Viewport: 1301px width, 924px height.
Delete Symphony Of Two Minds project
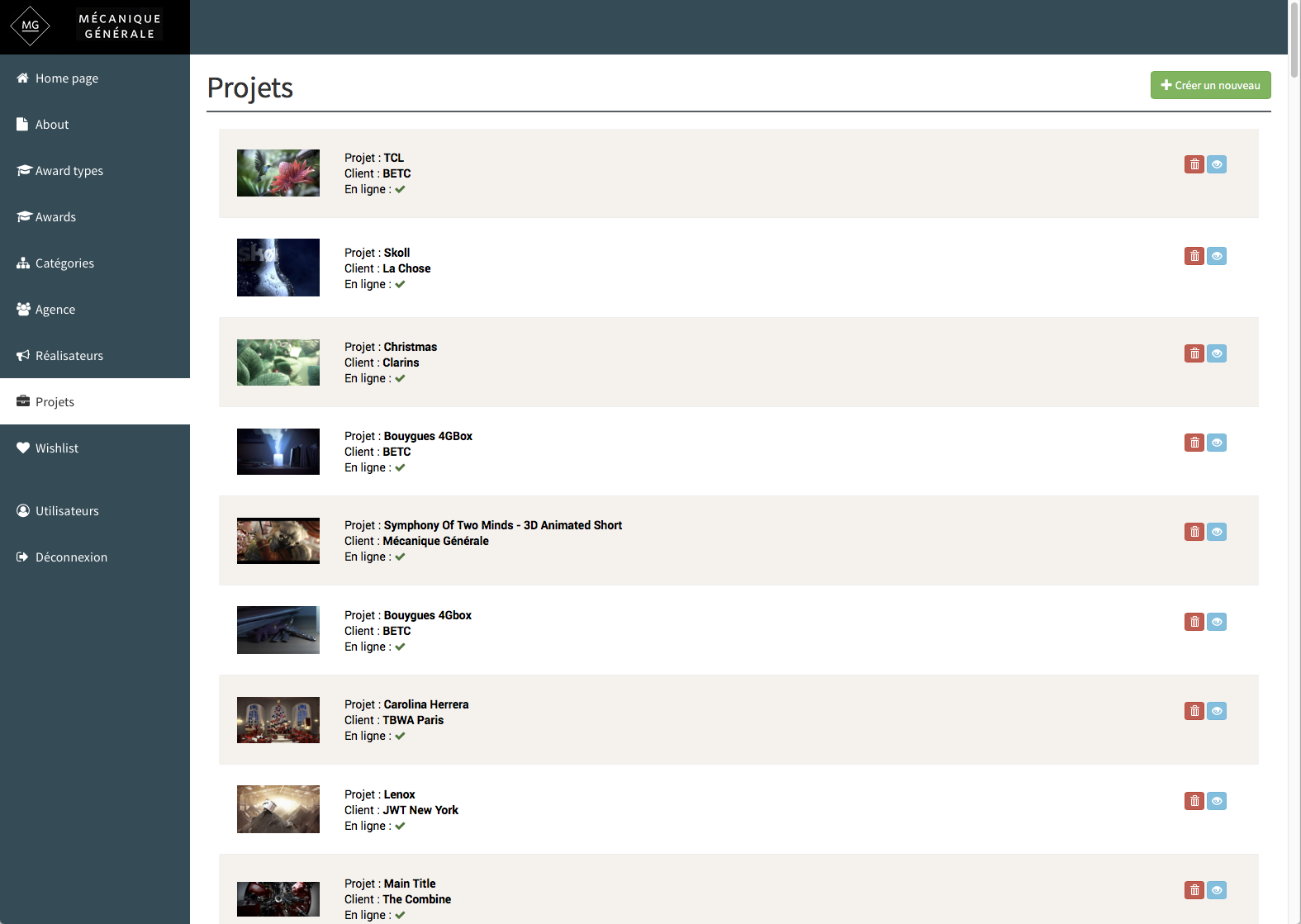[x=1194, y=532]
